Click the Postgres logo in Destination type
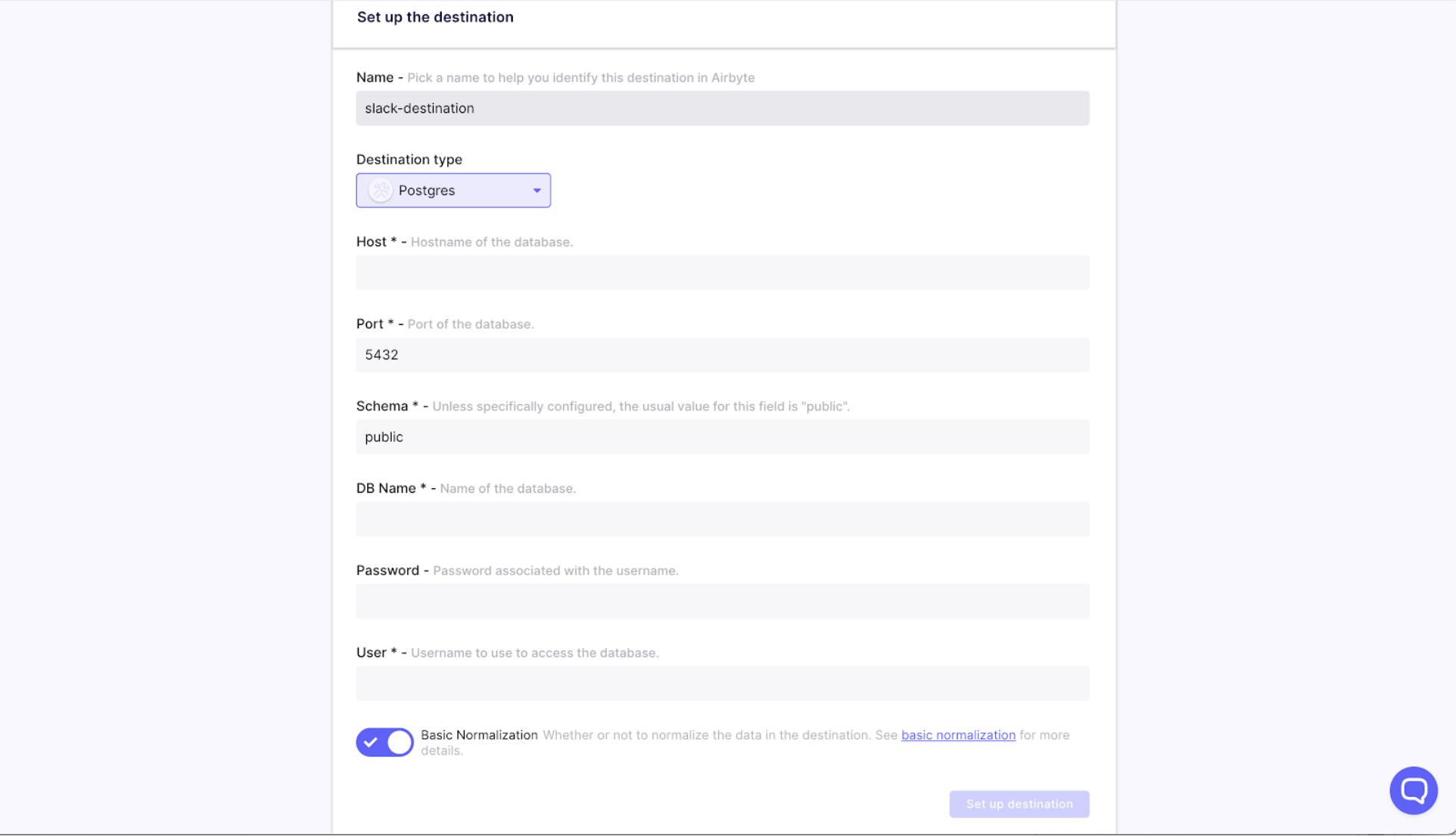 coord(381,191)
